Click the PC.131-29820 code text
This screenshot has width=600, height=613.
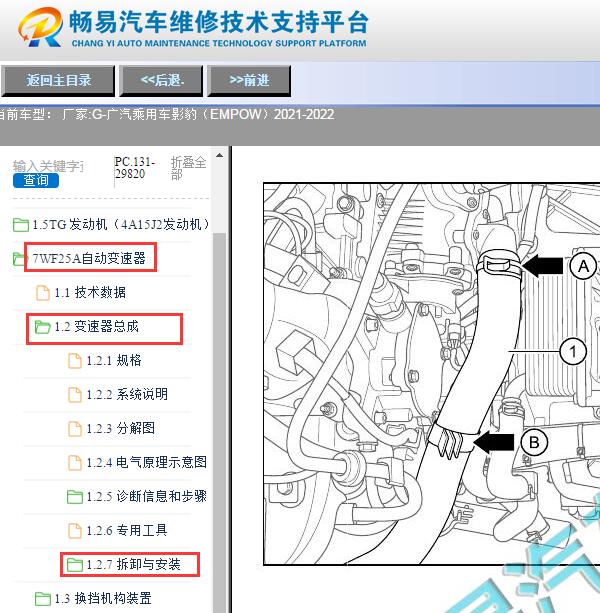pos(135,168)
